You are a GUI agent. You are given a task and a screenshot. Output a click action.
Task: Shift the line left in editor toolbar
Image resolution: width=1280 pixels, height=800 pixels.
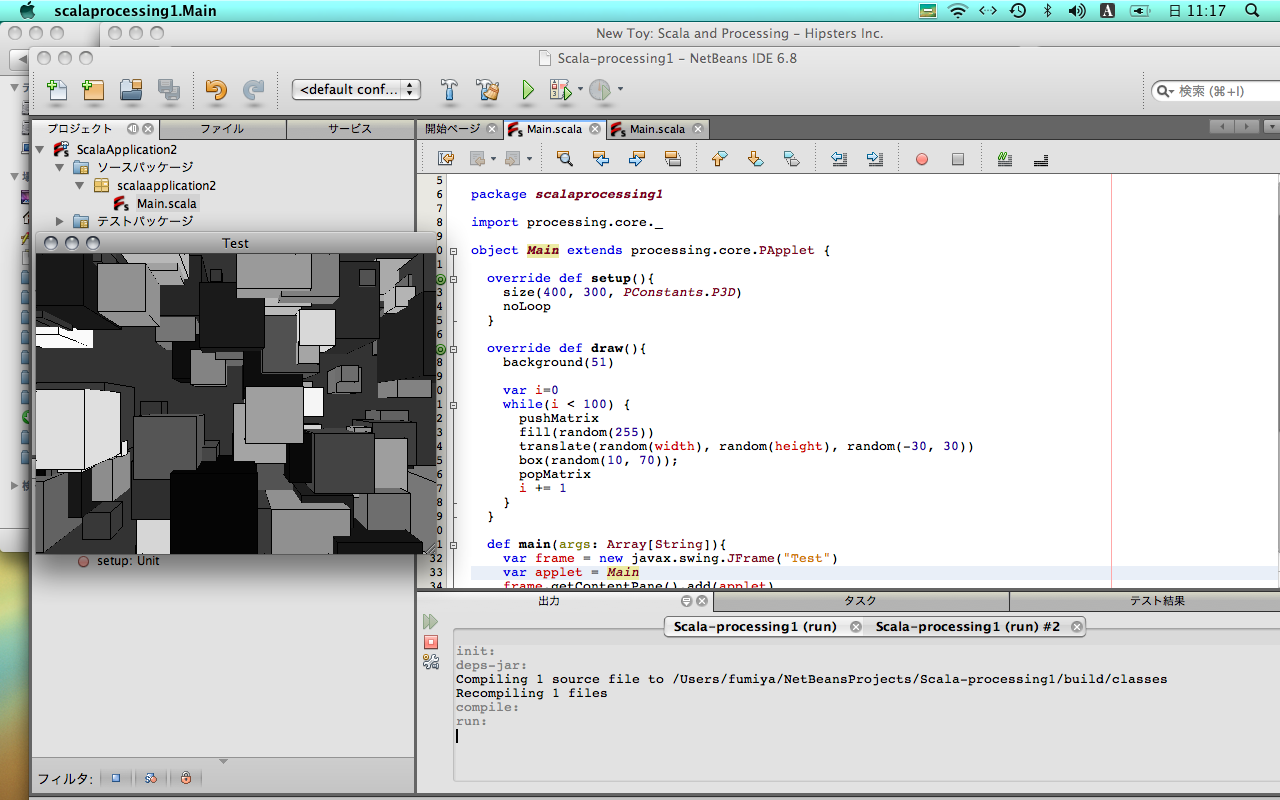[x=840, y=159]
